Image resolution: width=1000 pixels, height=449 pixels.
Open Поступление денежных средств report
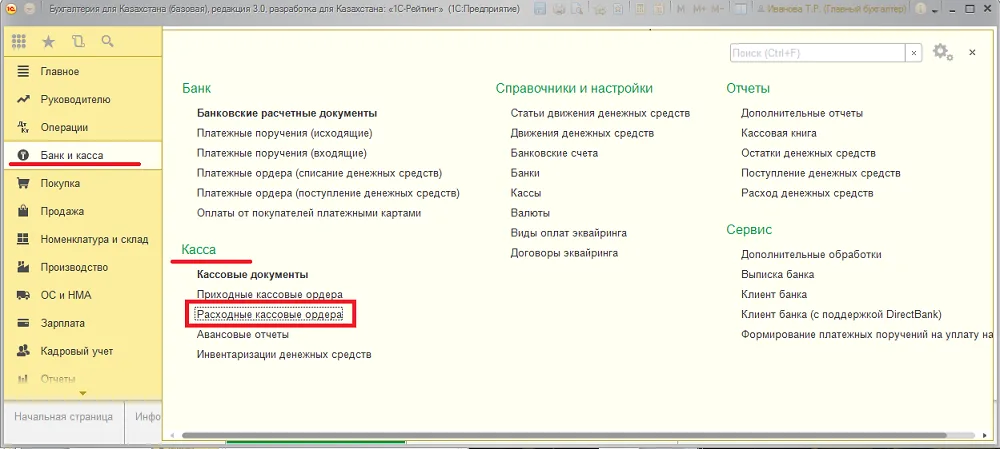click(820, 173)
